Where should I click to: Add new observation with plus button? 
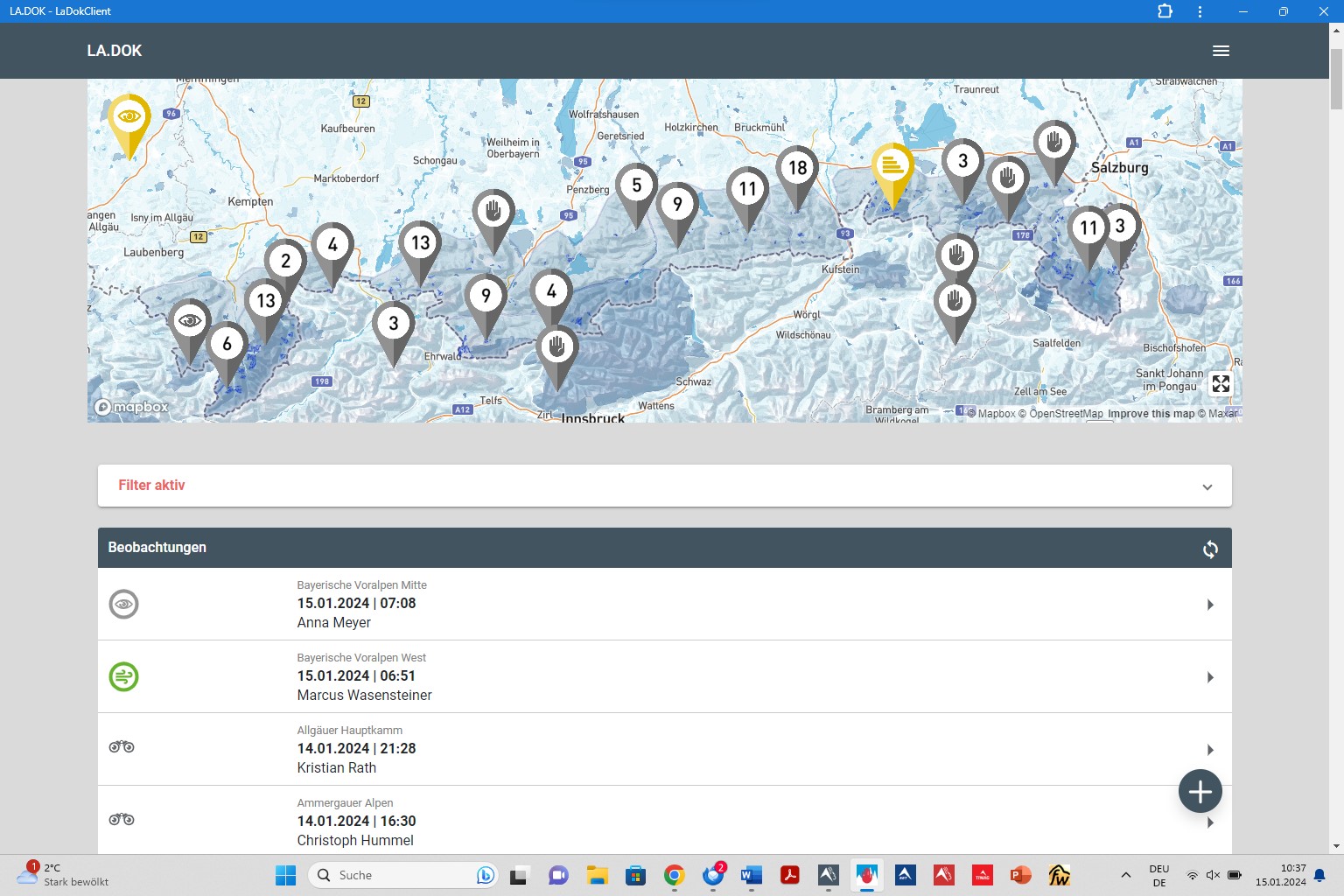pos(1200,791)
